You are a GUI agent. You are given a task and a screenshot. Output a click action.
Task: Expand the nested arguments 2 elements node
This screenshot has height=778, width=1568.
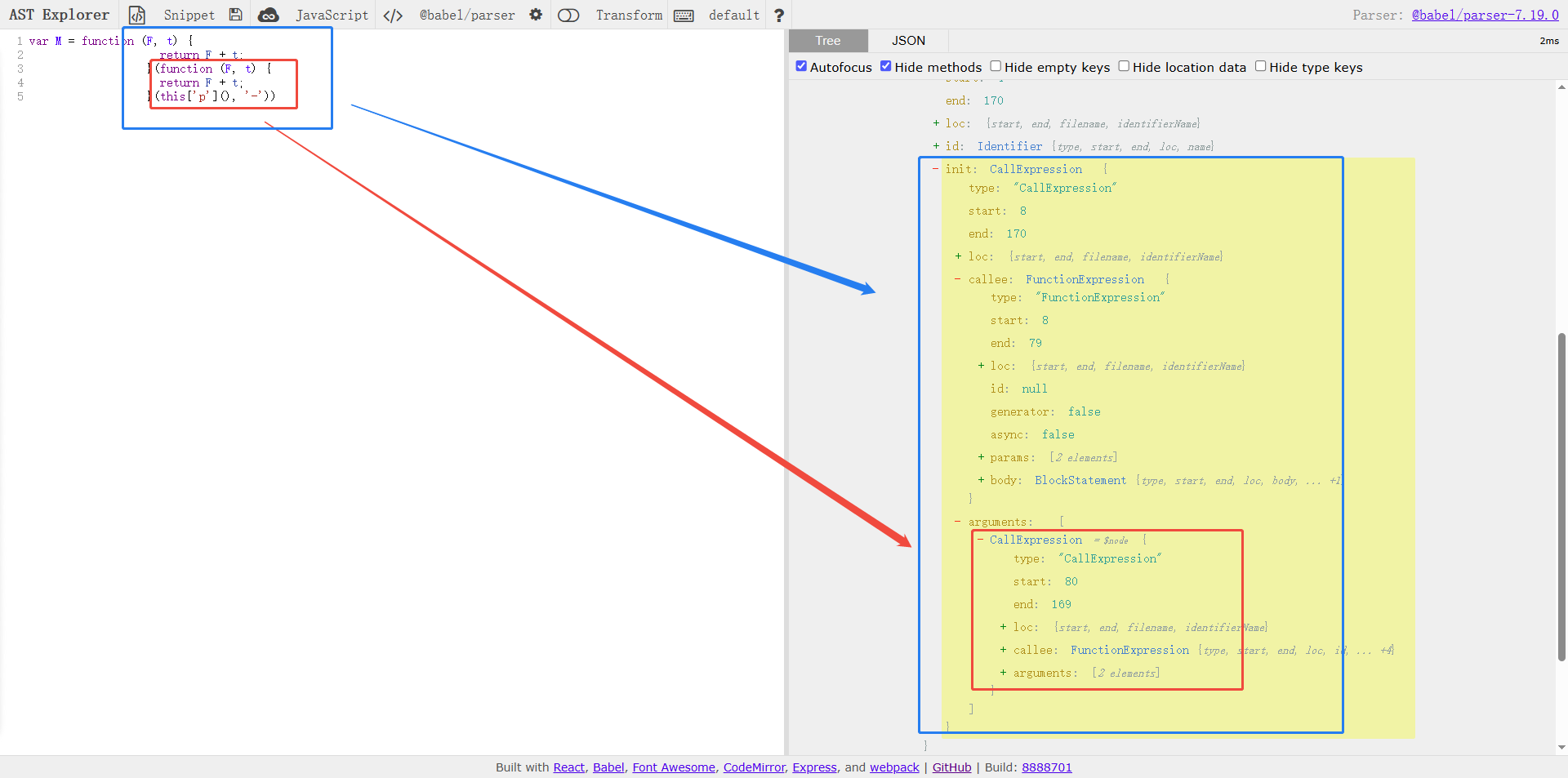(x=1003, y=673)
